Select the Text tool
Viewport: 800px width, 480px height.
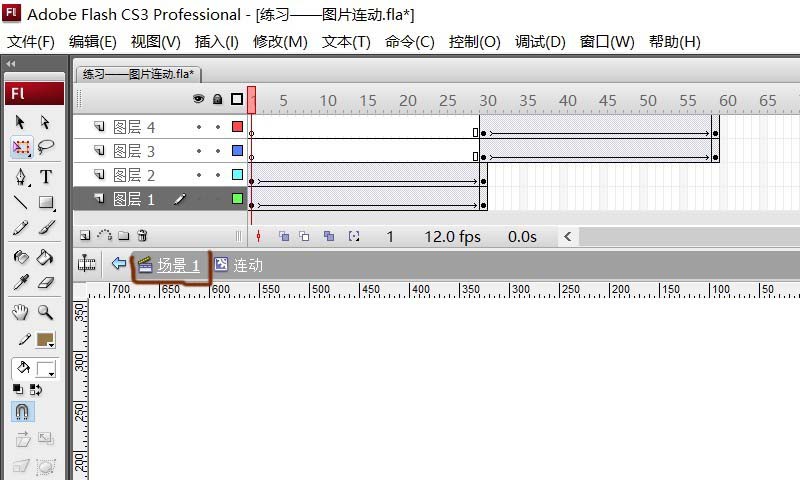[45, 176]
